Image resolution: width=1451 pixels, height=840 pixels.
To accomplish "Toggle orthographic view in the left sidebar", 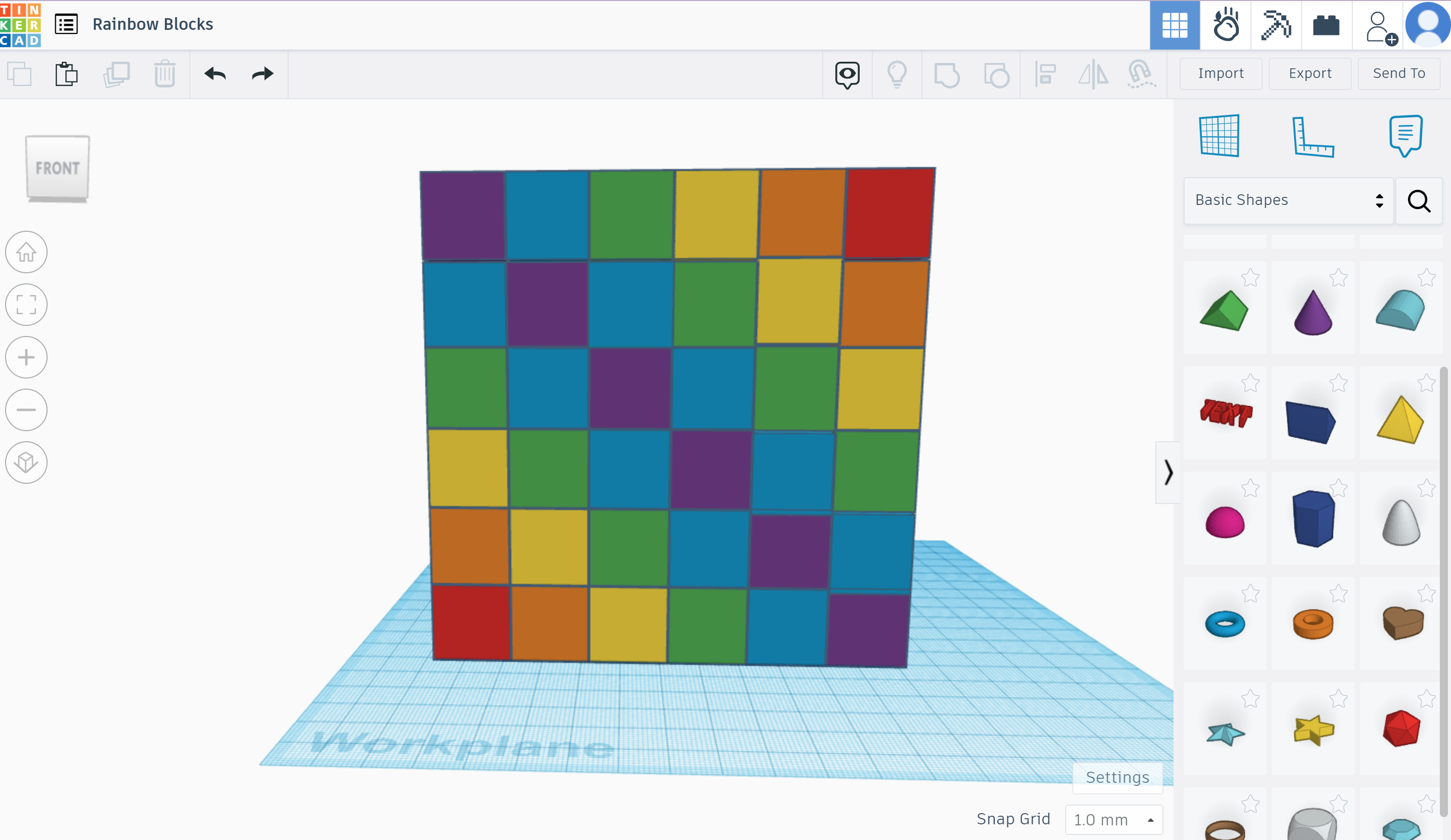I will pyautogui.click(x=26, y=462).
